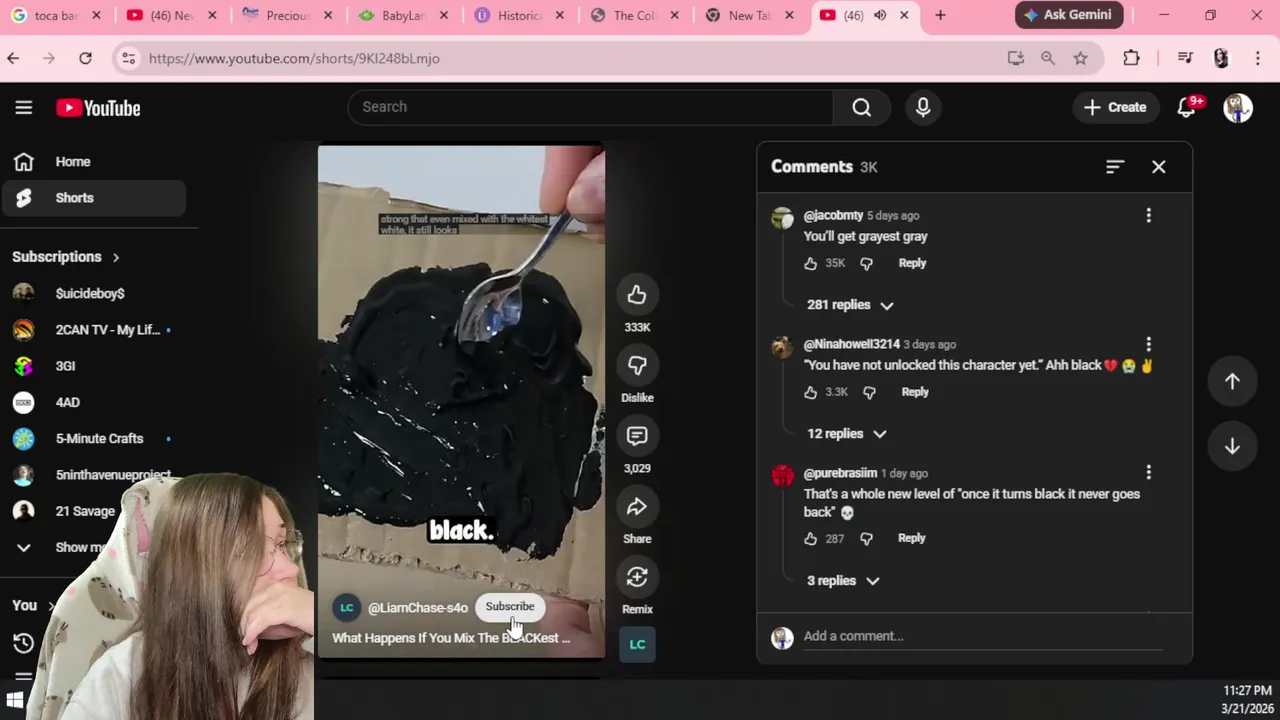Bookmark this page with the star
The height and width of the screenshot is (720, 1280).
[1080, 58]
